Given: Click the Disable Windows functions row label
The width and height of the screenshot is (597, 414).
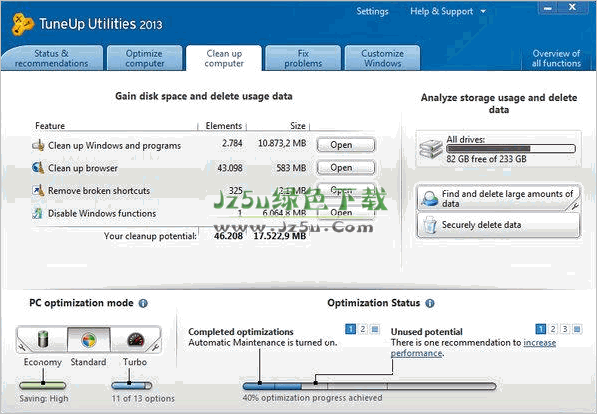Looking at the screenshot, I should 102,213.
